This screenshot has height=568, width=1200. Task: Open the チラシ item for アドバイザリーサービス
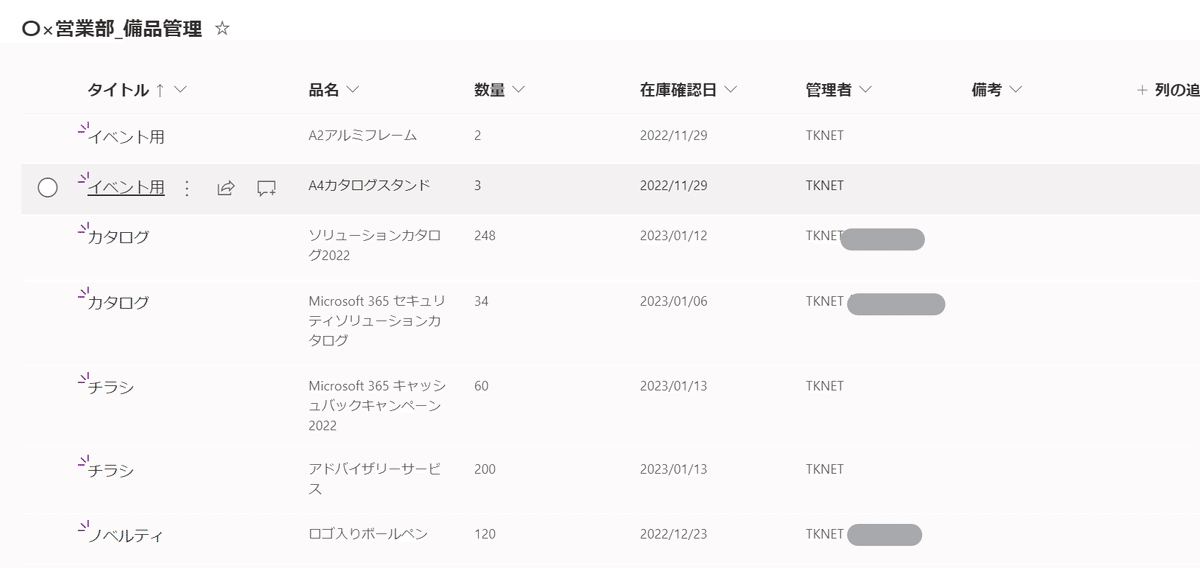(x=111, y=471)
